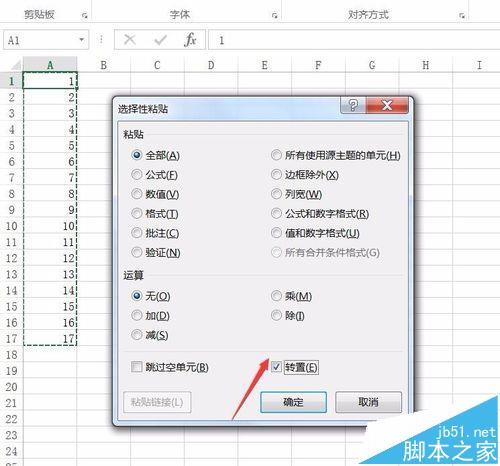The width and height of the screenshot is (500, 466).
Task: Select the 公式(F) radio button
Action: pyautogui.click(x=137, y=175)
